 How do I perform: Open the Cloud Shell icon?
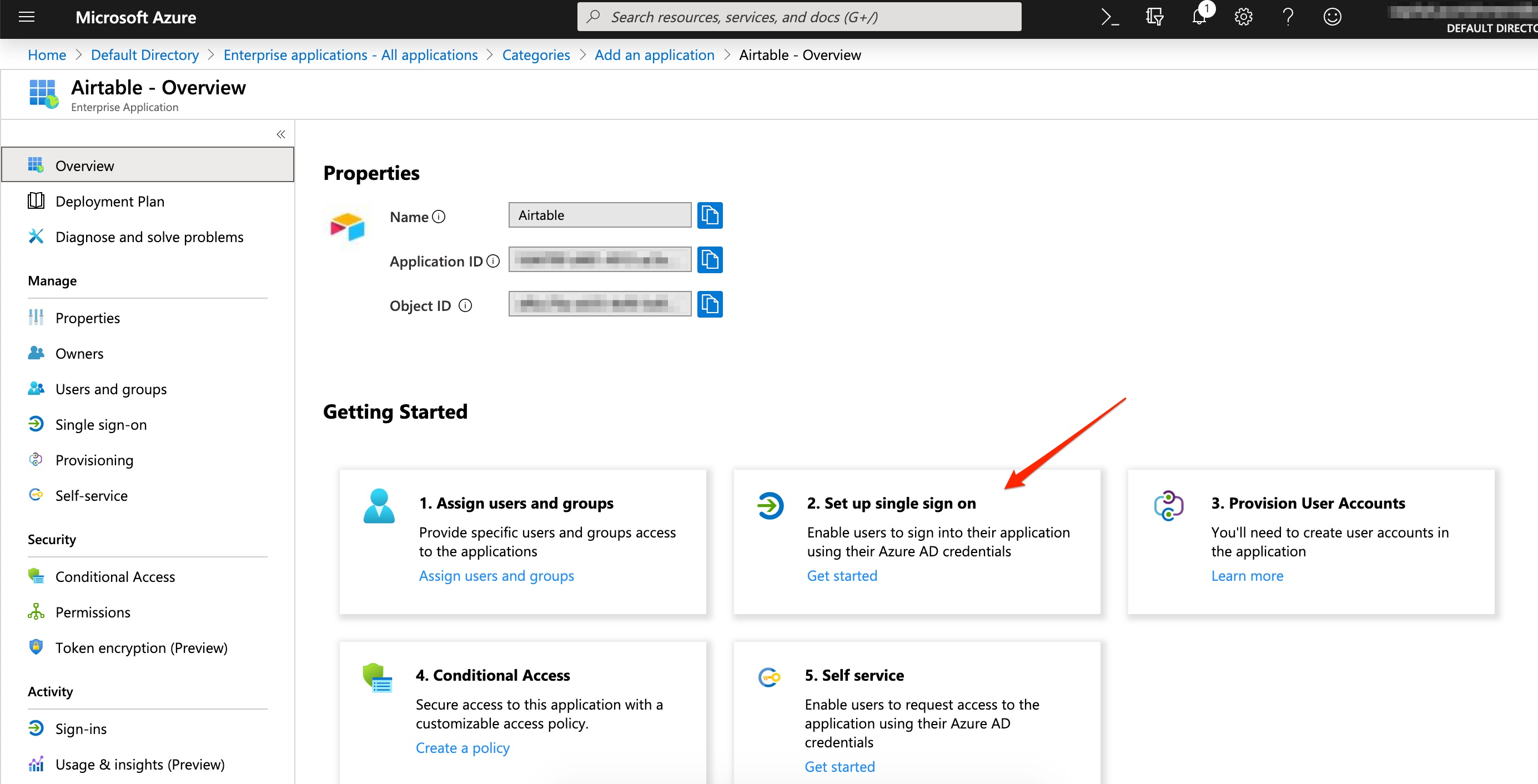tap(1109, 17)
